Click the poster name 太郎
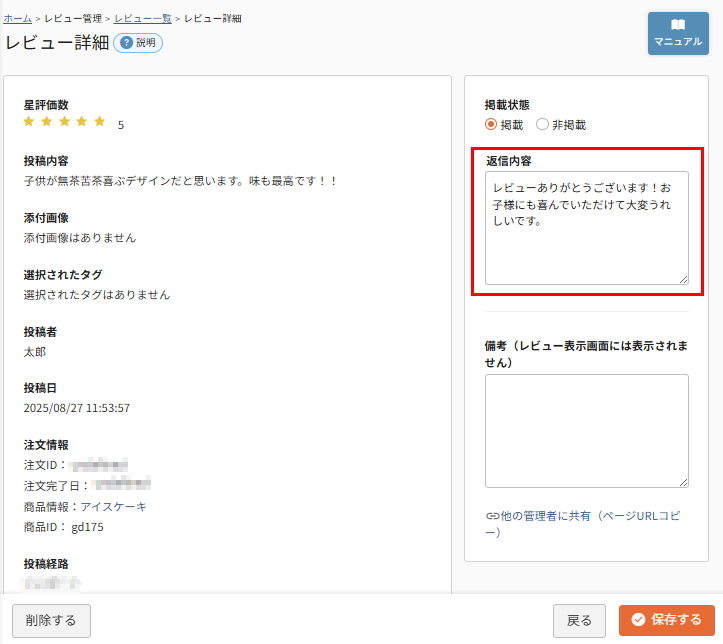The image size is (723, 644). point(35,352)
